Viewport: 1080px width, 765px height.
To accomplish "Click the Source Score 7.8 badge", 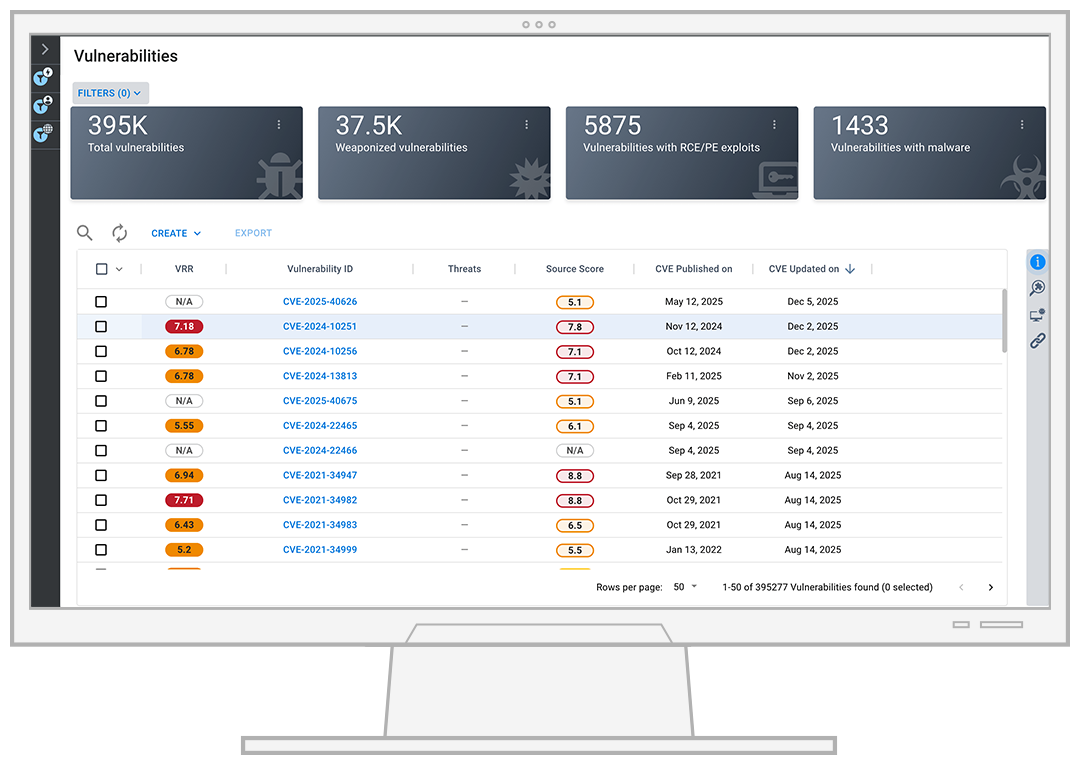I will coord(574,326).
